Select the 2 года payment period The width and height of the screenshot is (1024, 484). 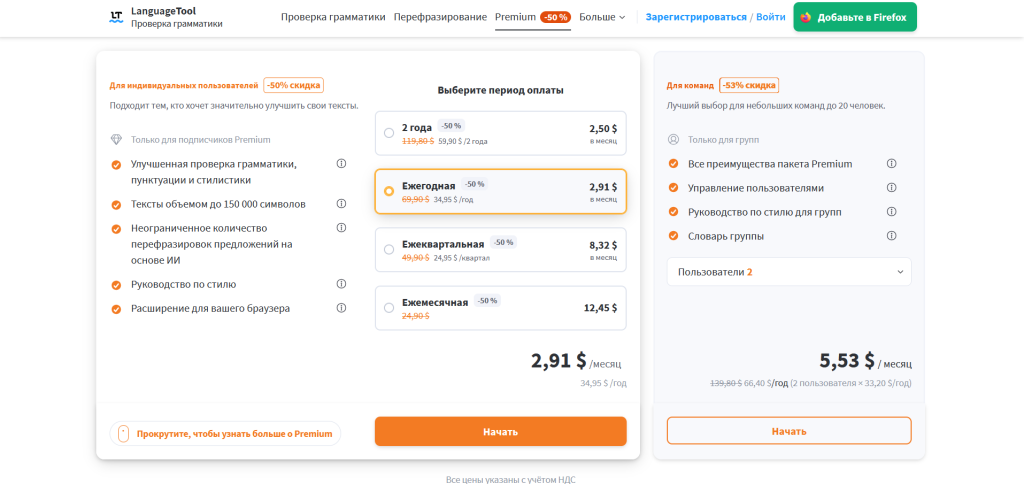click(x=501, y=133)
